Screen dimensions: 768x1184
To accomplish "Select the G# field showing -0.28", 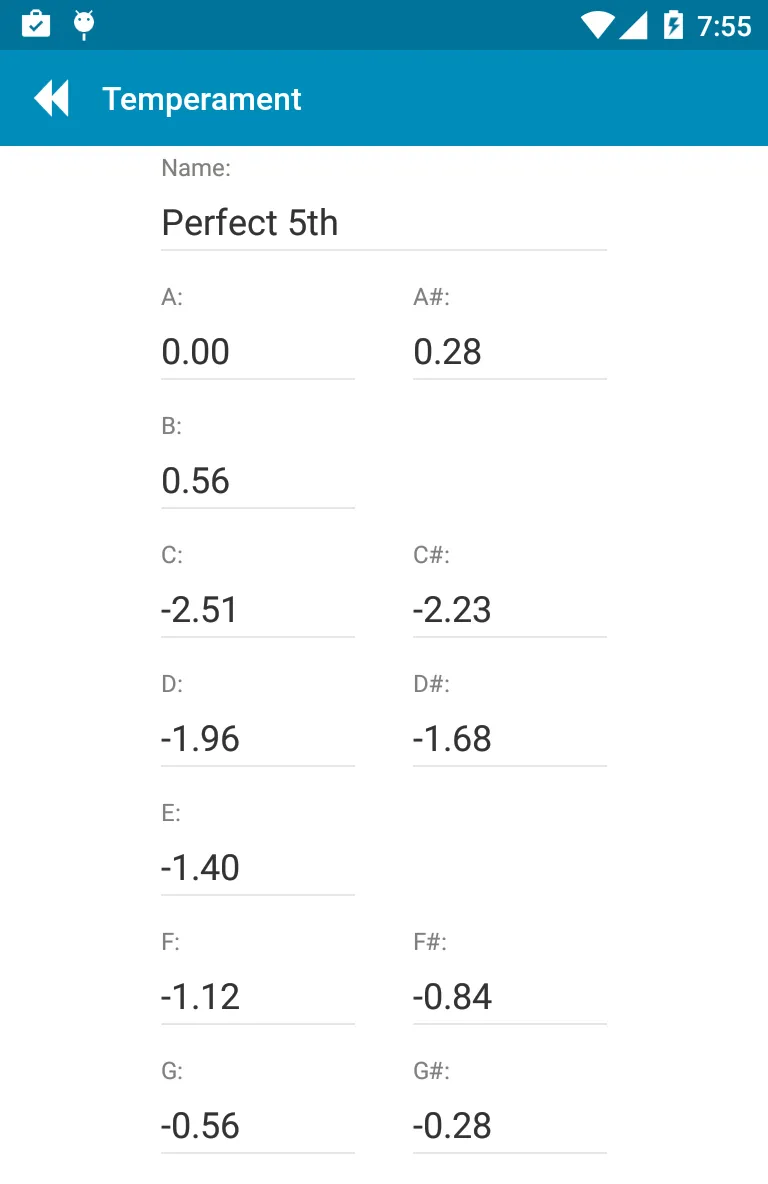I will (x=509, y=1126).
